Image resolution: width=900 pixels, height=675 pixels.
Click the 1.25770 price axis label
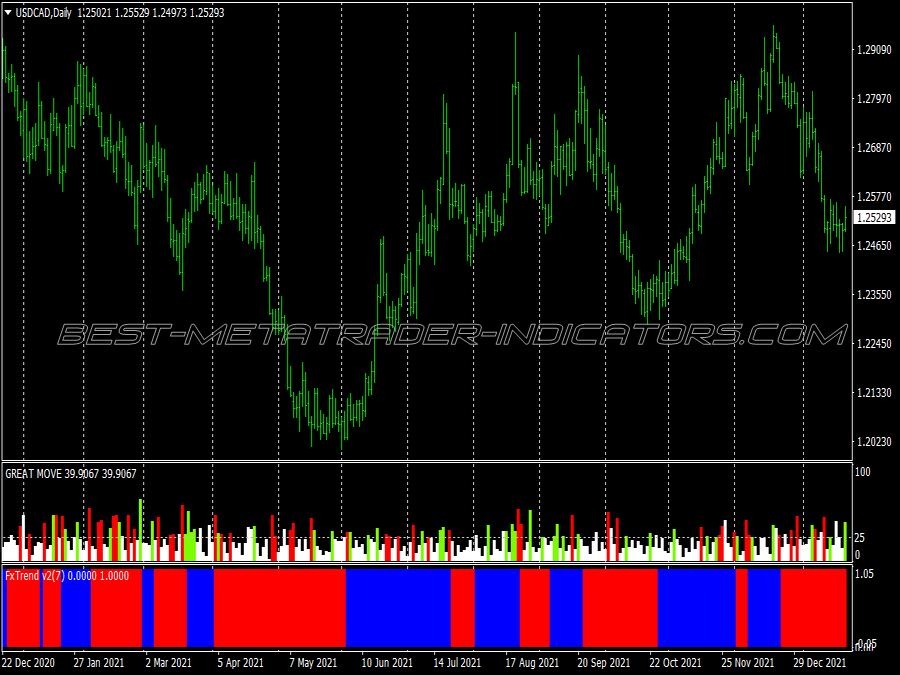point(874,196)
